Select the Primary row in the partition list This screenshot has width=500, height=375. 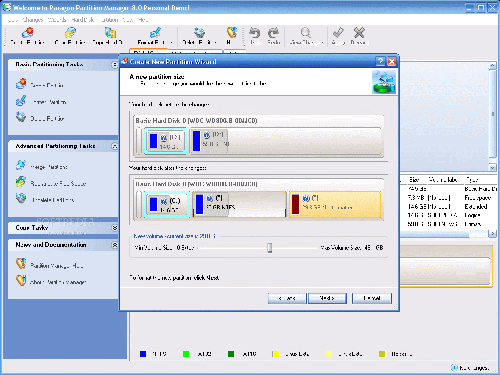coord(449,224)
